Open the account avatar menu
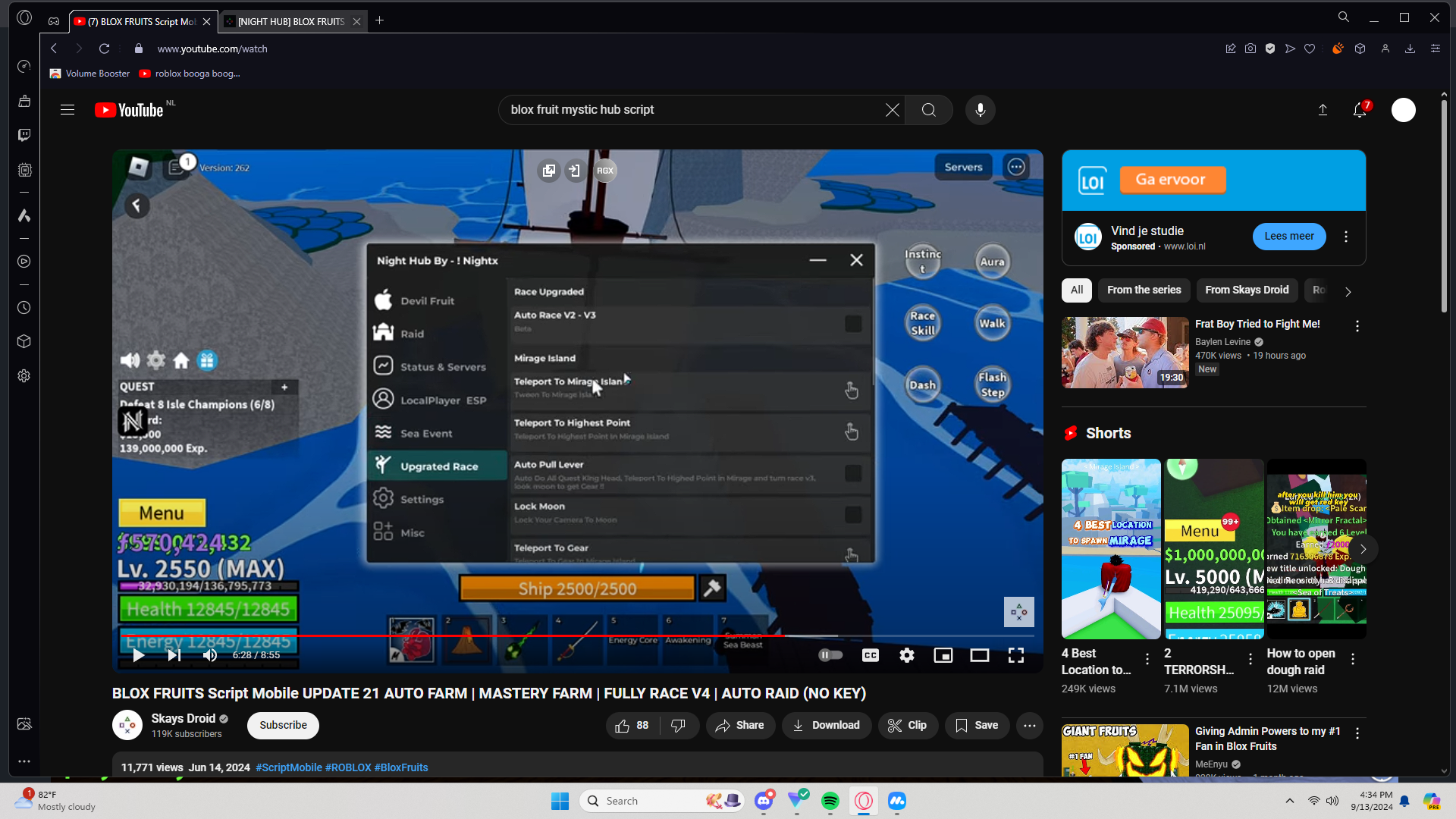This screenshot has height=819, width=1456. (1403, 110)
